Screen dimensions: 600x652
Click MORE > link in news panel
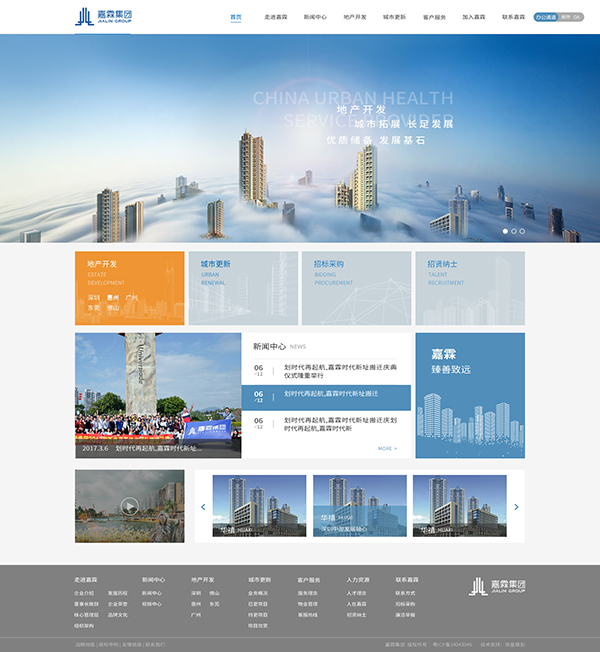pyautogui.click(x=387, y=448)
